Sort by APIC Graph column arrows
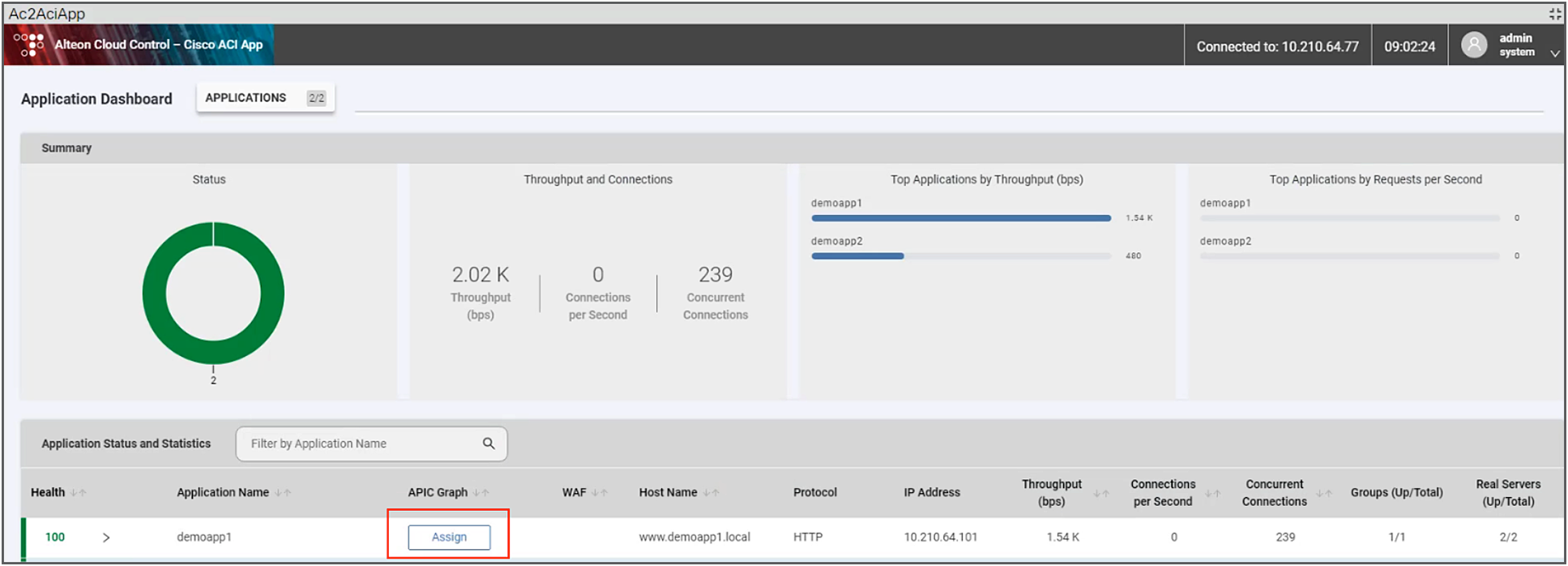 pos(481,493)
